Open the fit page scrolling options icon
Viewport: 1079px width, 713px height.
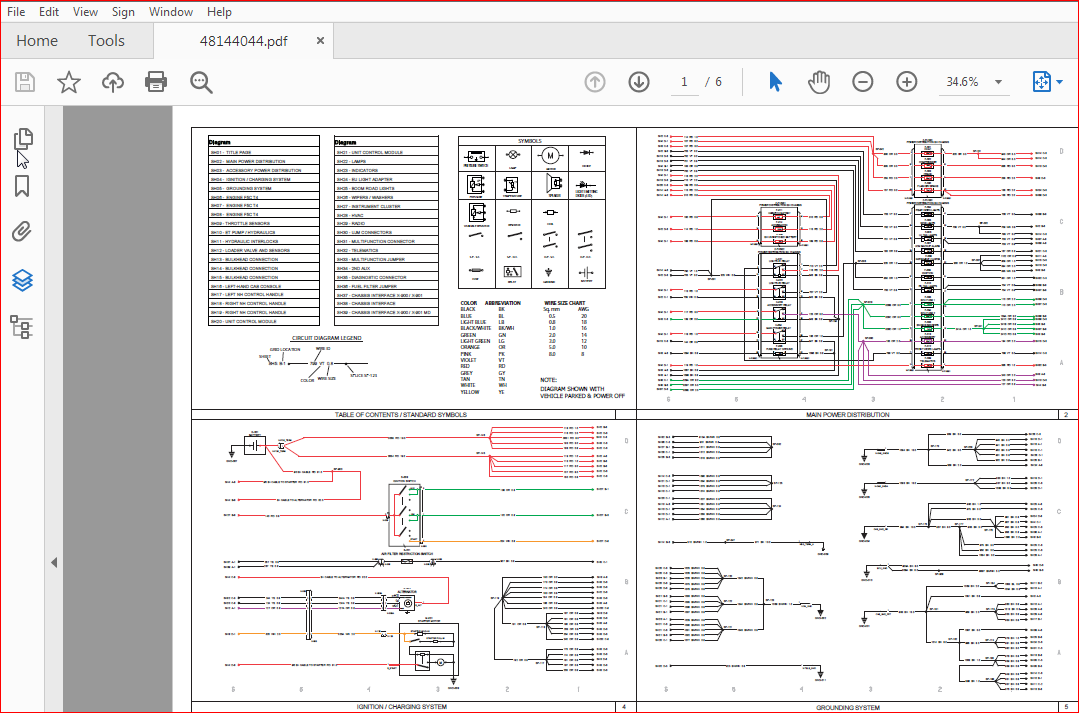[x=1042, y=83]
